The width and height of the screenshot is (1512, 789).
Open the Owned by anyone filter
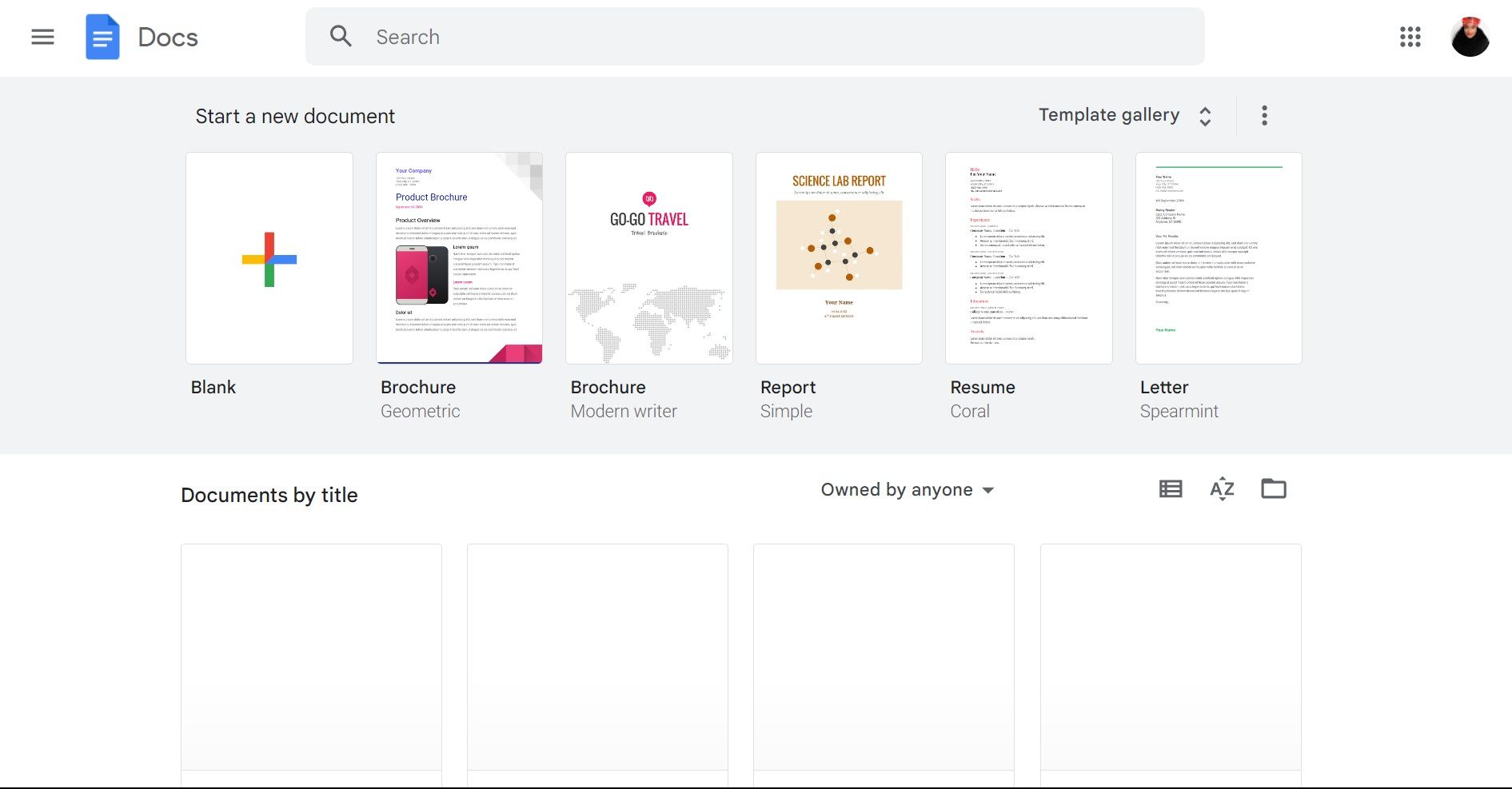coord(906,489)
